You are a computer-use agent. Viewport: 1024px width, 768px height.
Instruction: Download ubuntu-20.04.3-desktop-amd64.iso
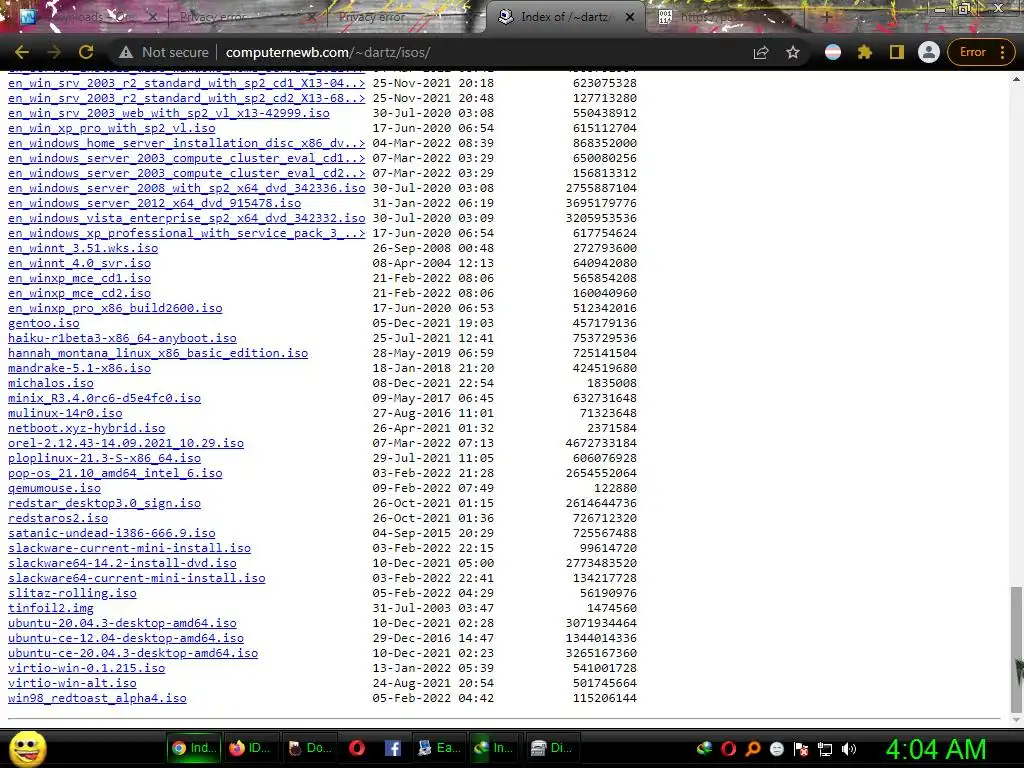click(x=122, y=624)
